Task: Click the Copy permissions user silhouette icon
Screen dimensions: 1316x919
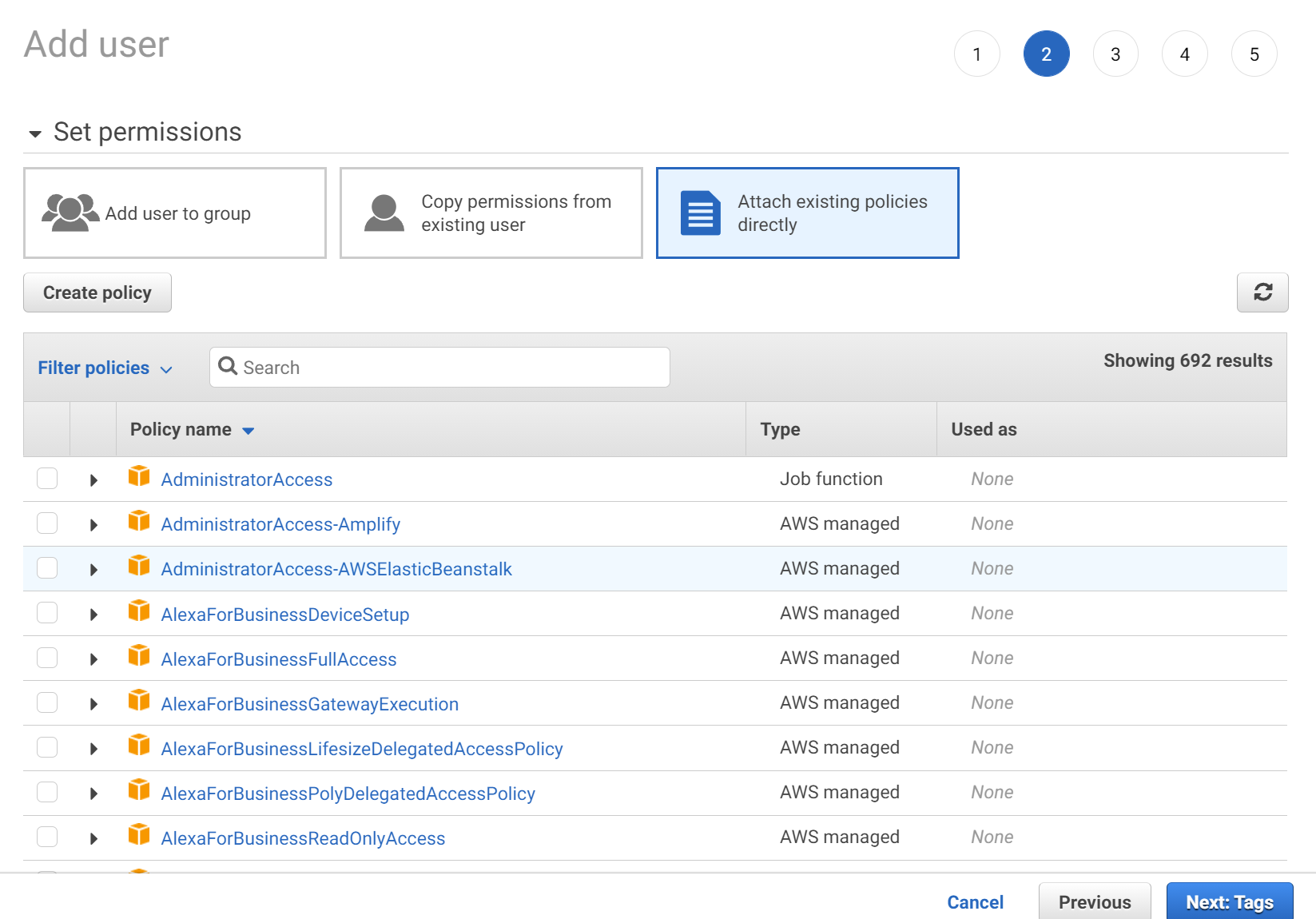Action: click(x=384, y=213)
